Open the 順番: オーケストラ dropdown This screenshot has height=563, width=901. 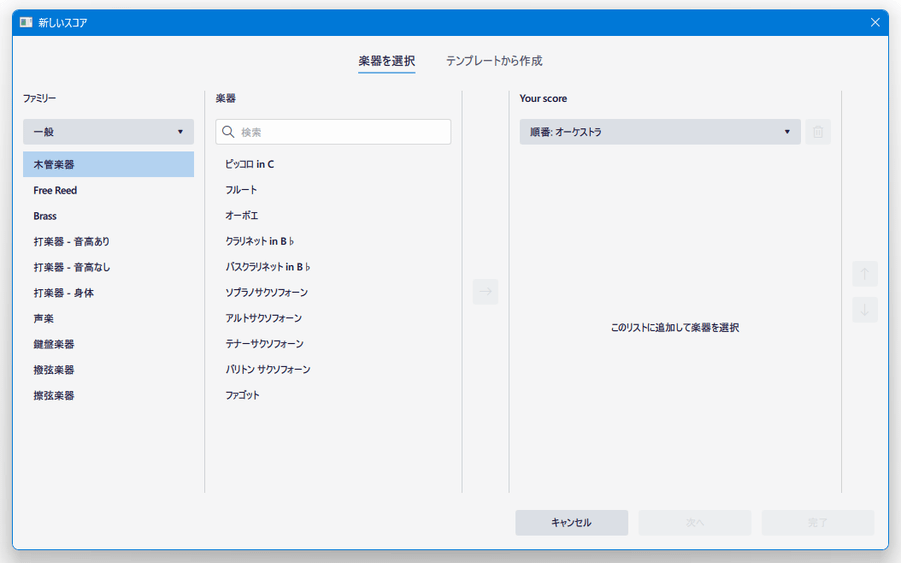coord(660,132)
